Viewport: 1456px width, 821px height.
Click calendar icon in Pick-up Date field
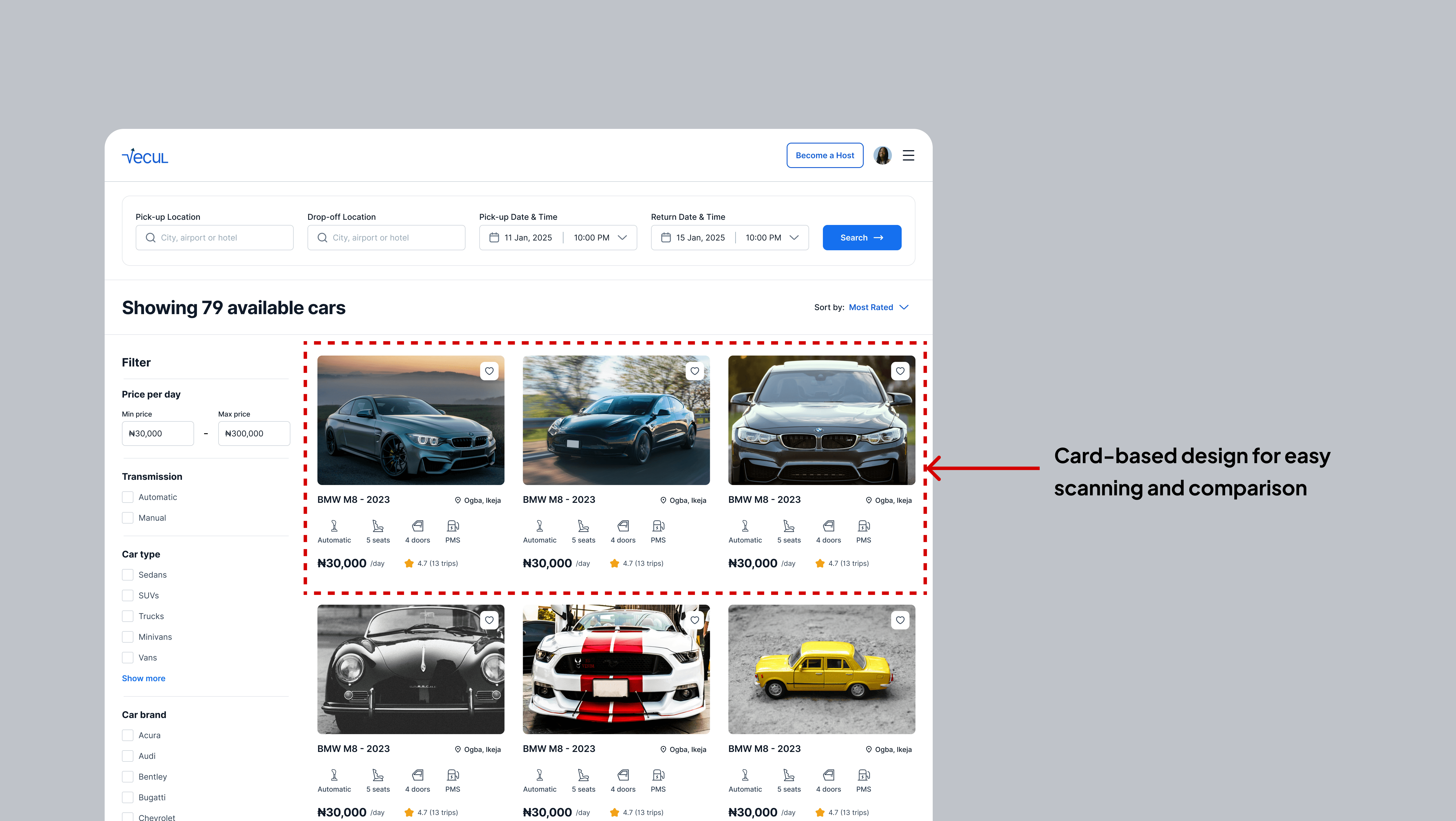tap(494, 238)
